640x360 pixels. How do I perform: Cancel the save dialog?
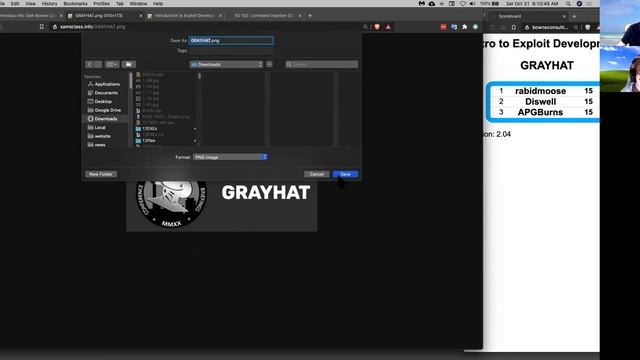pos(316,174)
